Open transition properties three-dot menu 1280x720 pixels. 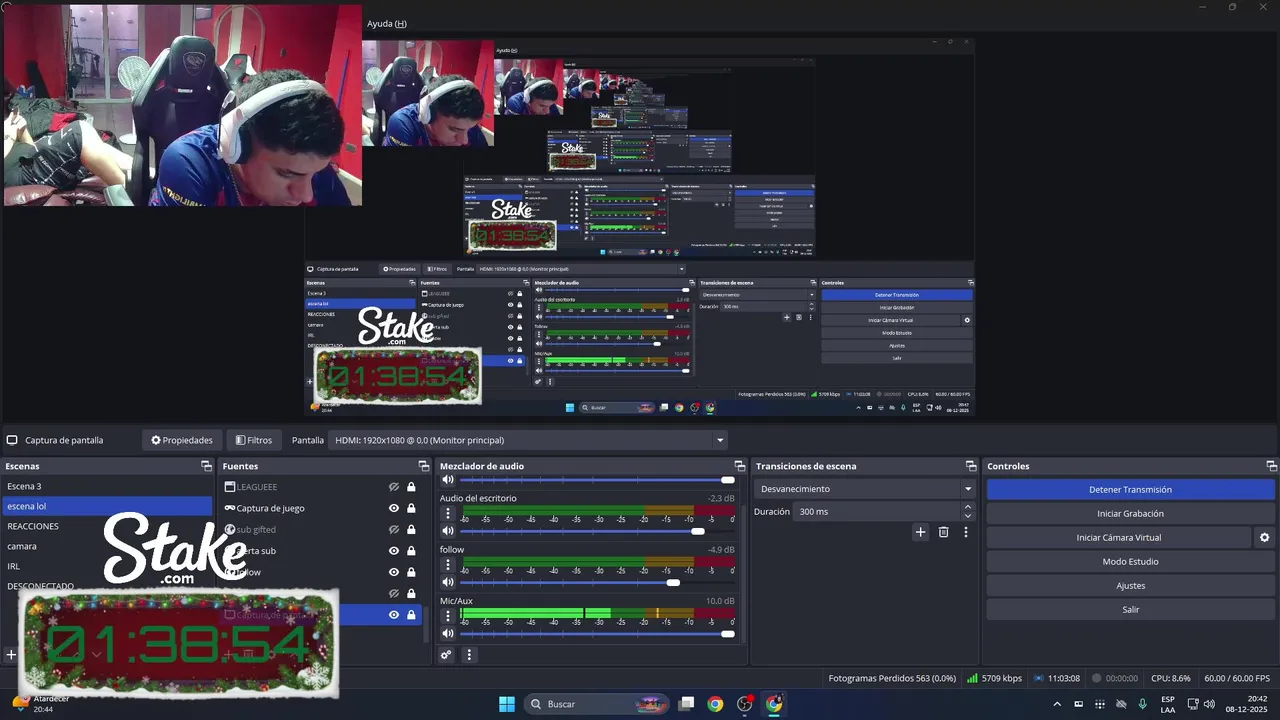pos(966,532)
